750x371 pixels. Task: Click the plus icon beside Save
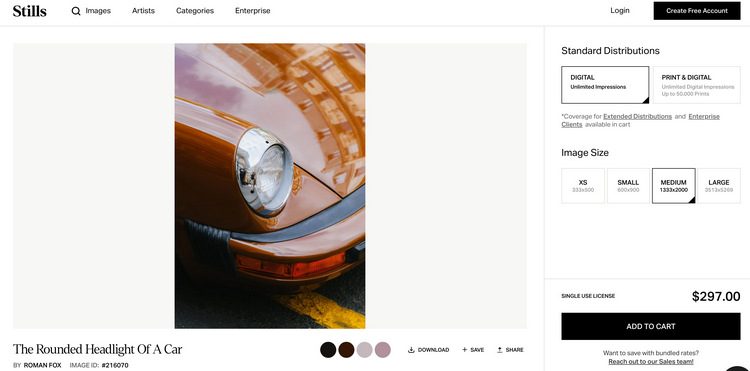464,350
